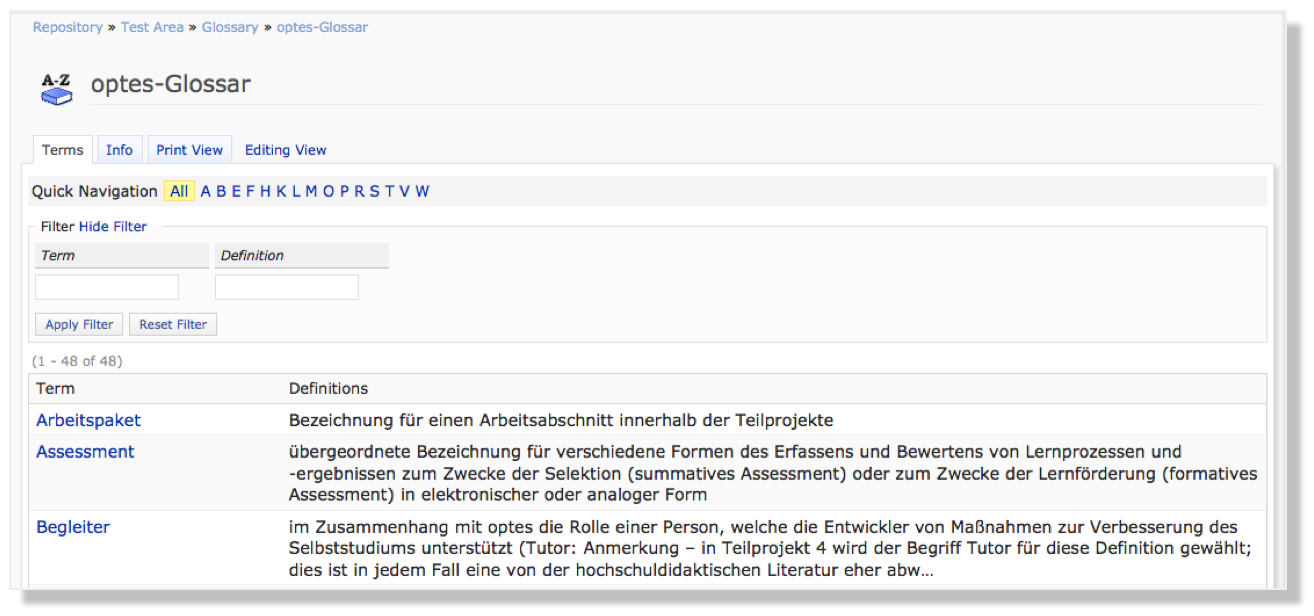
Task: Select All in Quick Navigation
Action: pyautogui.click(x=179, y=191)
